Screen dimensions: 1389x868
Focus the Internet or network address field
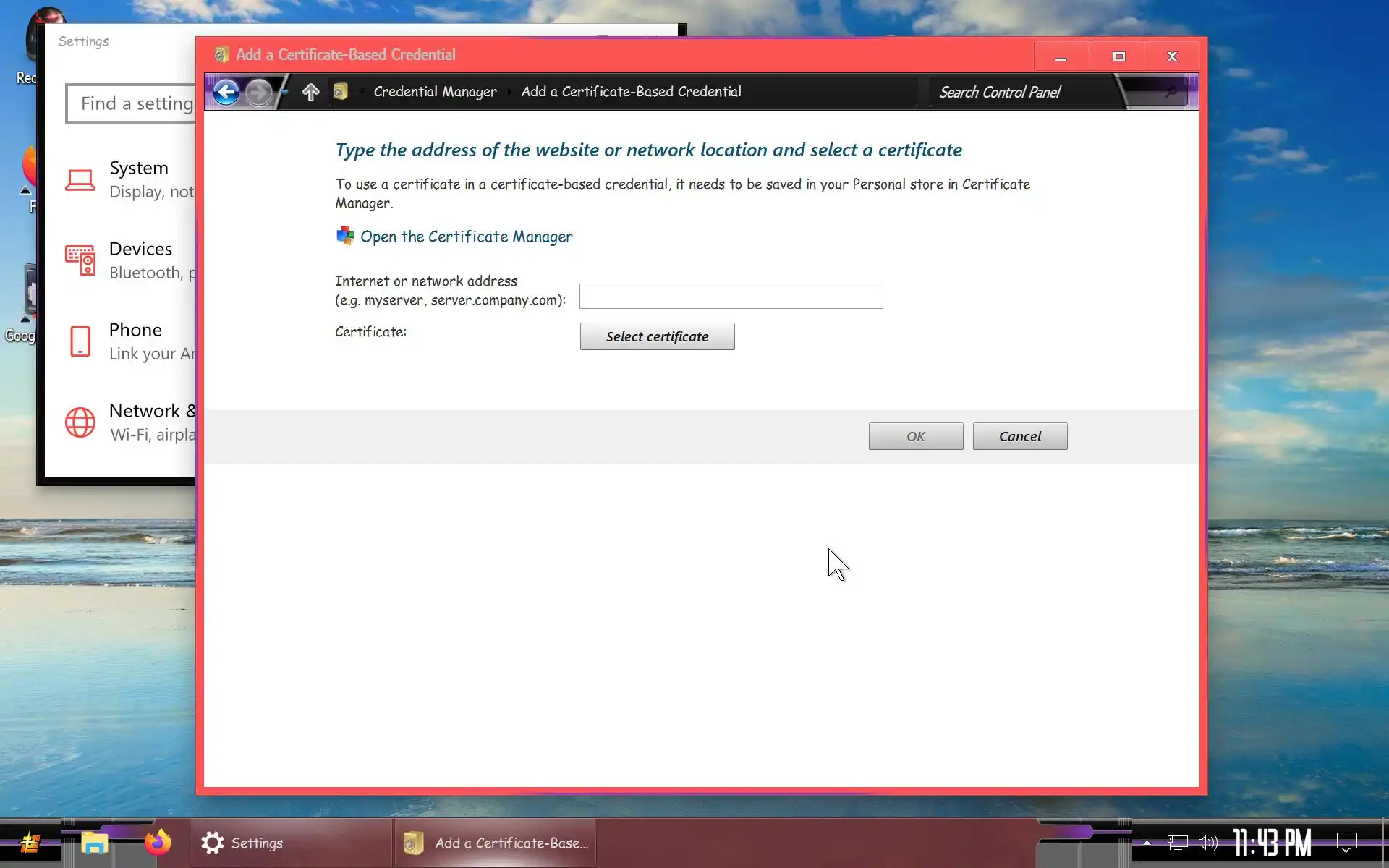[x=731, y=296]
